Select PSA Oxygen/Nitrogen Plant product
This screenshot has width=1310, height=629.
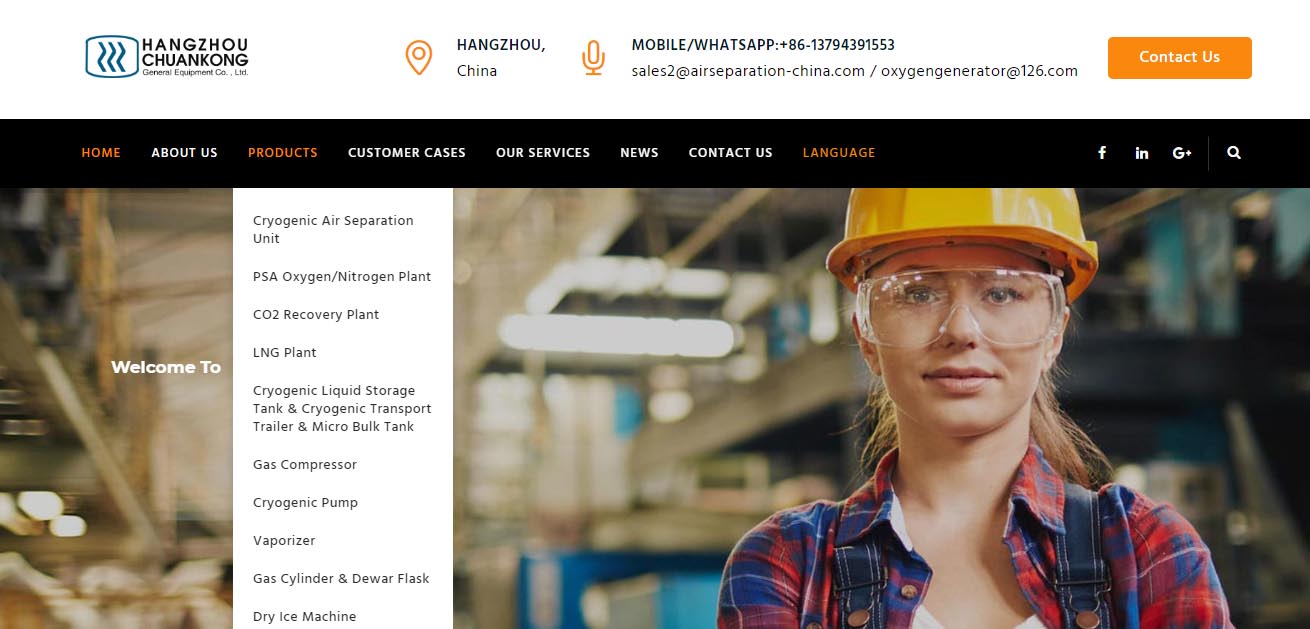pos(343,277)
